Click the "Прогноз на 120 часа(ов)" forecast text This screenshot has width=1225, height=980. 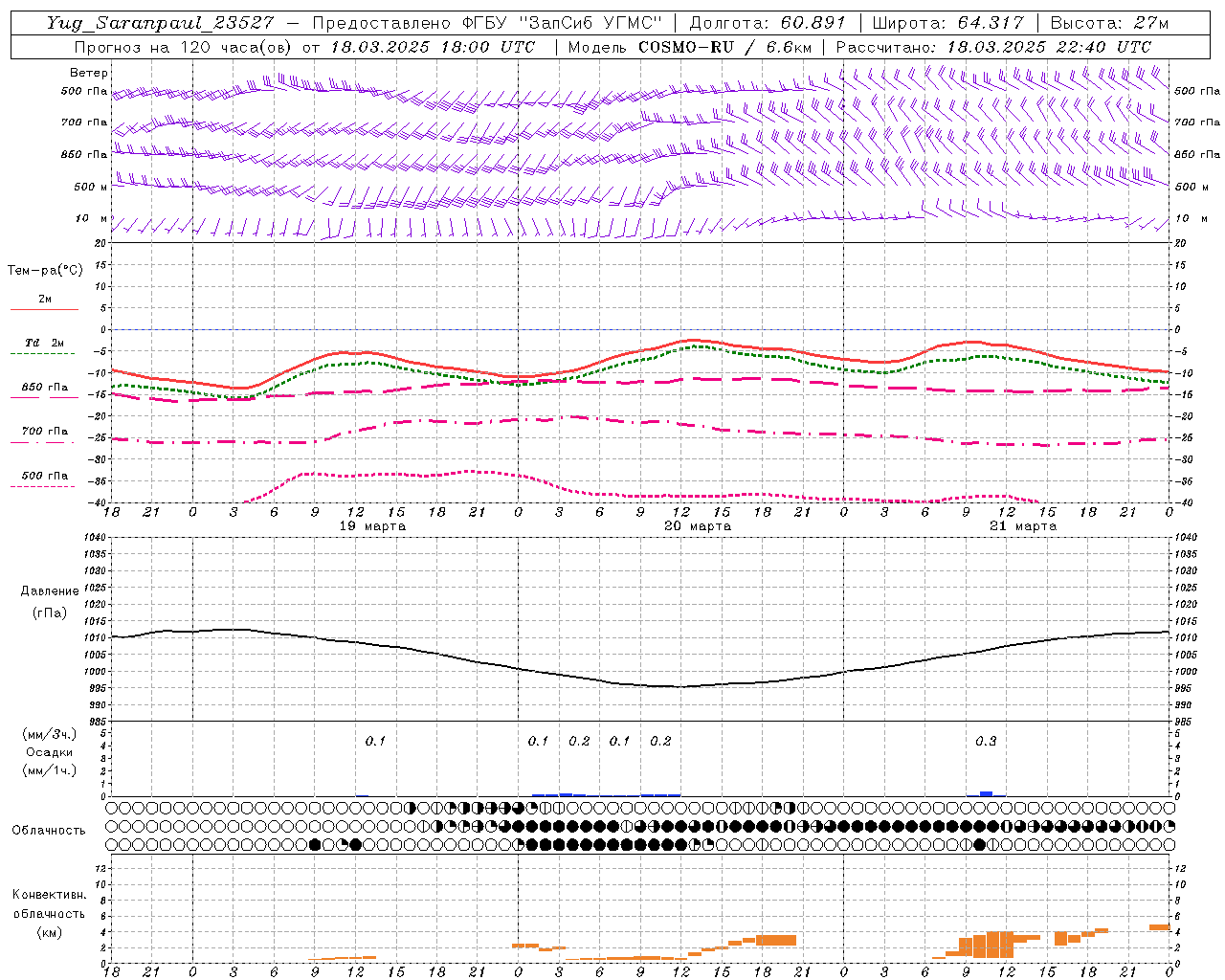coord(184,47)
